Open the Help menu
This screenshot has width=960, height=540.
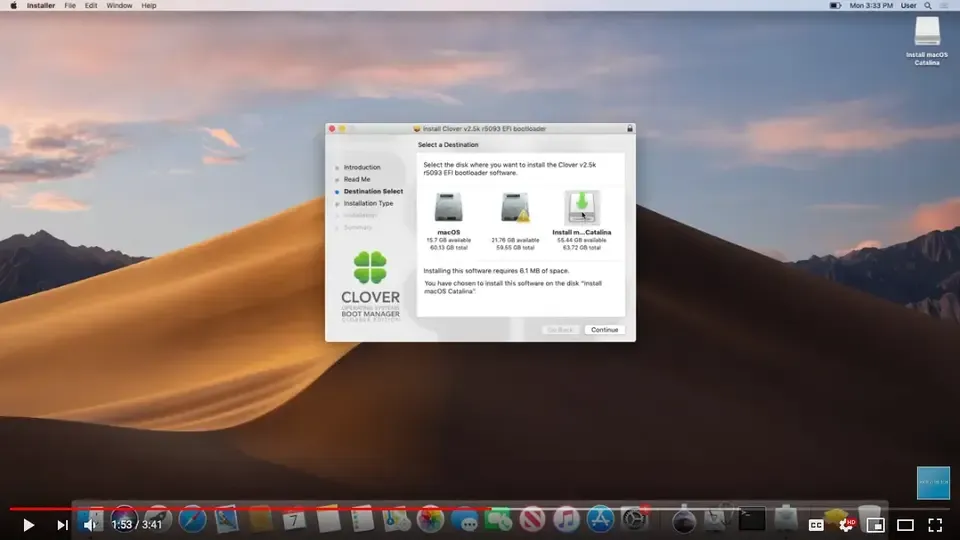tap(149, 6)
